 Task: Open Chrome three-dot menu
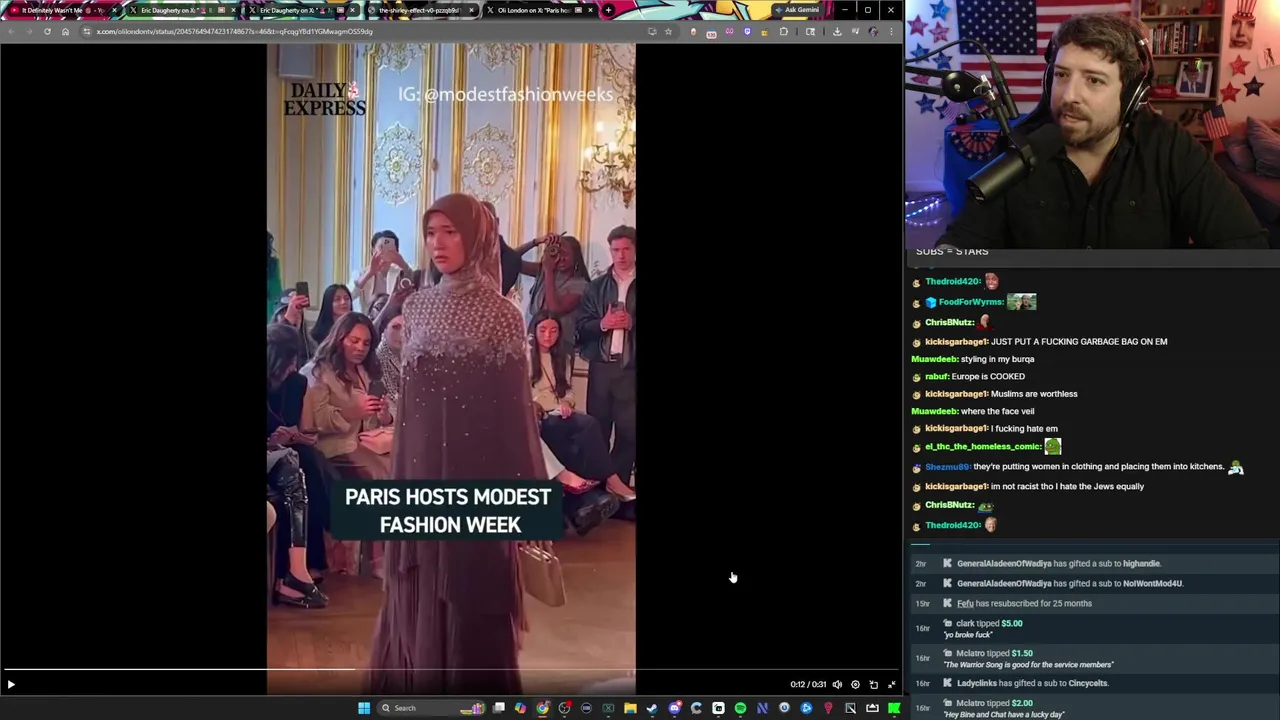click(x=891, y=31)
